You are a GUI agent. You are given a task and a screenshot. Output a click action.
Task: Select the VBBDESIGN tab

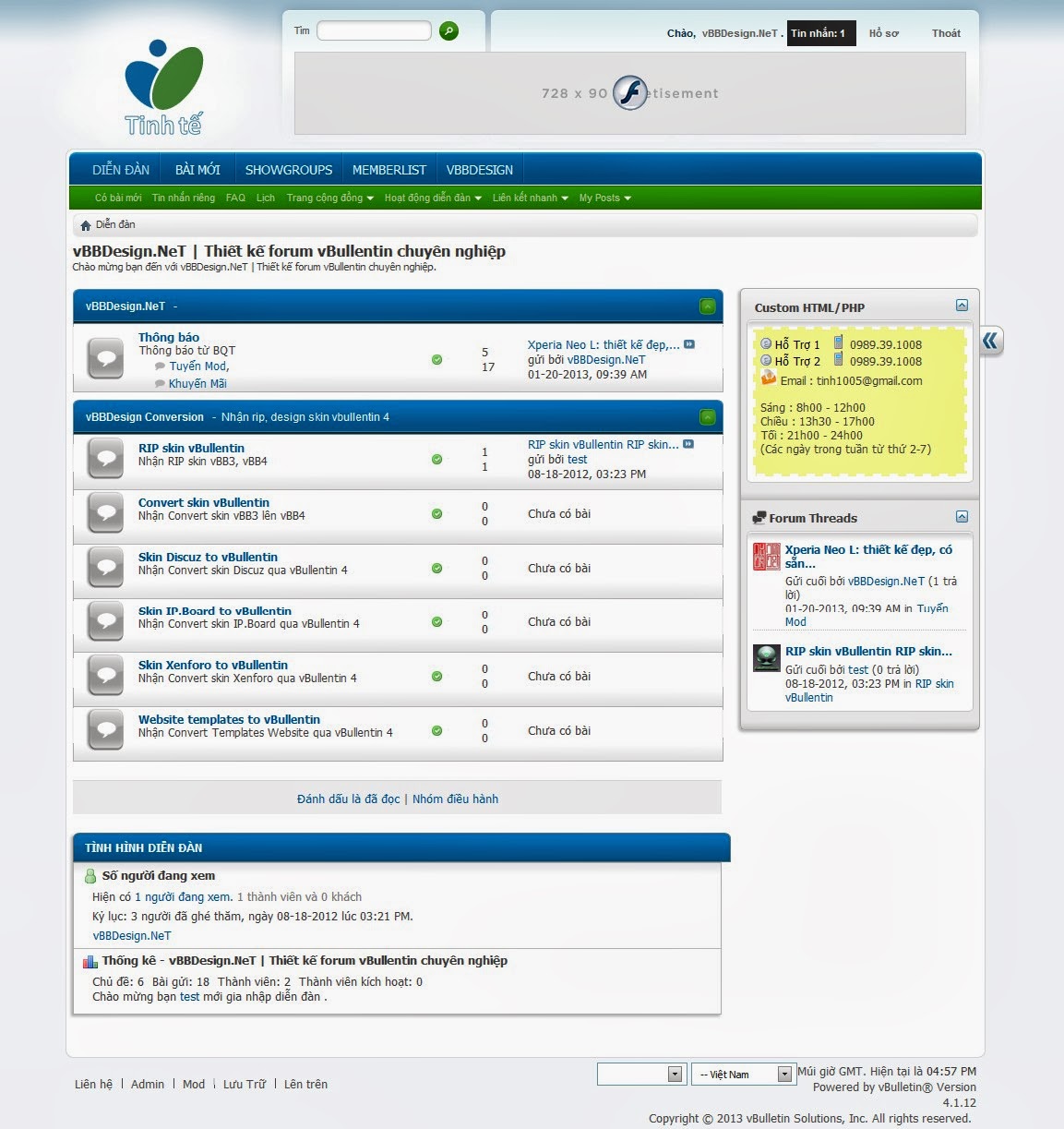480,170
